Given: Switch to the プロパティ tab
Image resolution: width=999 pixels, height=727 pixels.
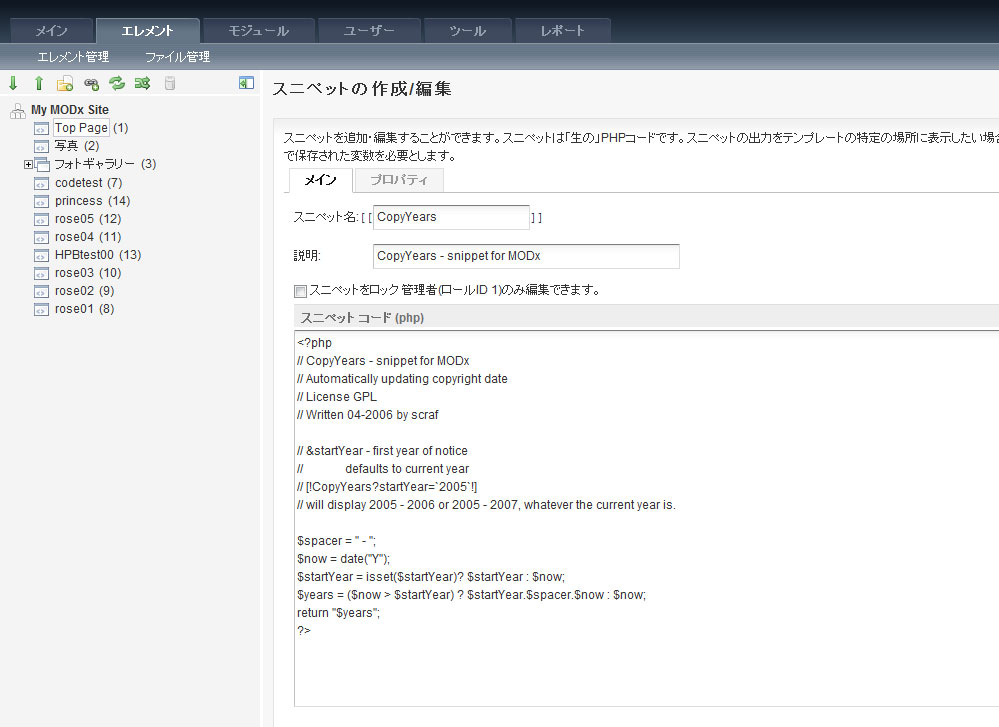Looking at the screenshot, I should pos(399,180).
